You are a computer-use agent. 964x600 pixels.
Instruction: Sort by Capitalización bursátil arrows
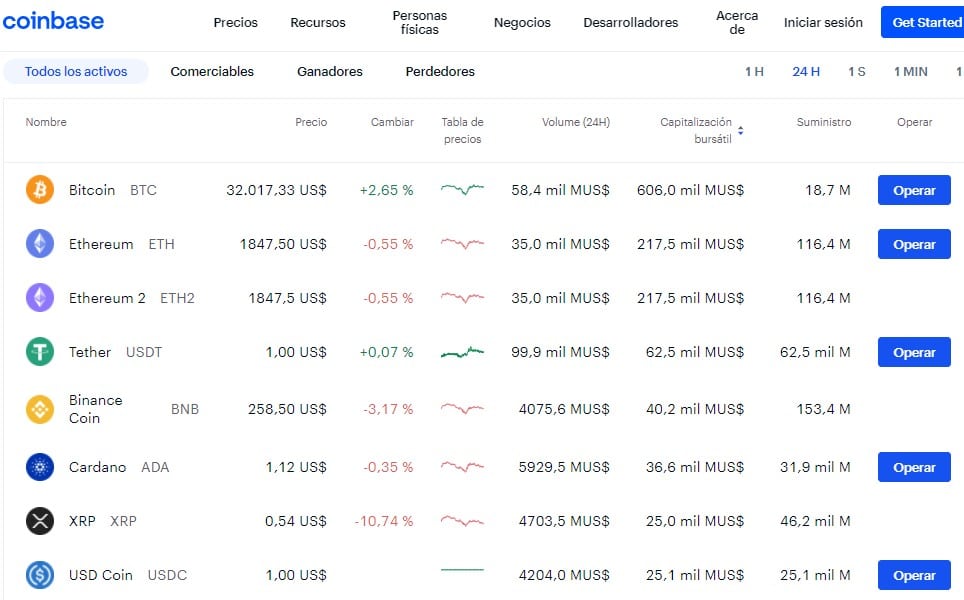click(x=741, y=130)
